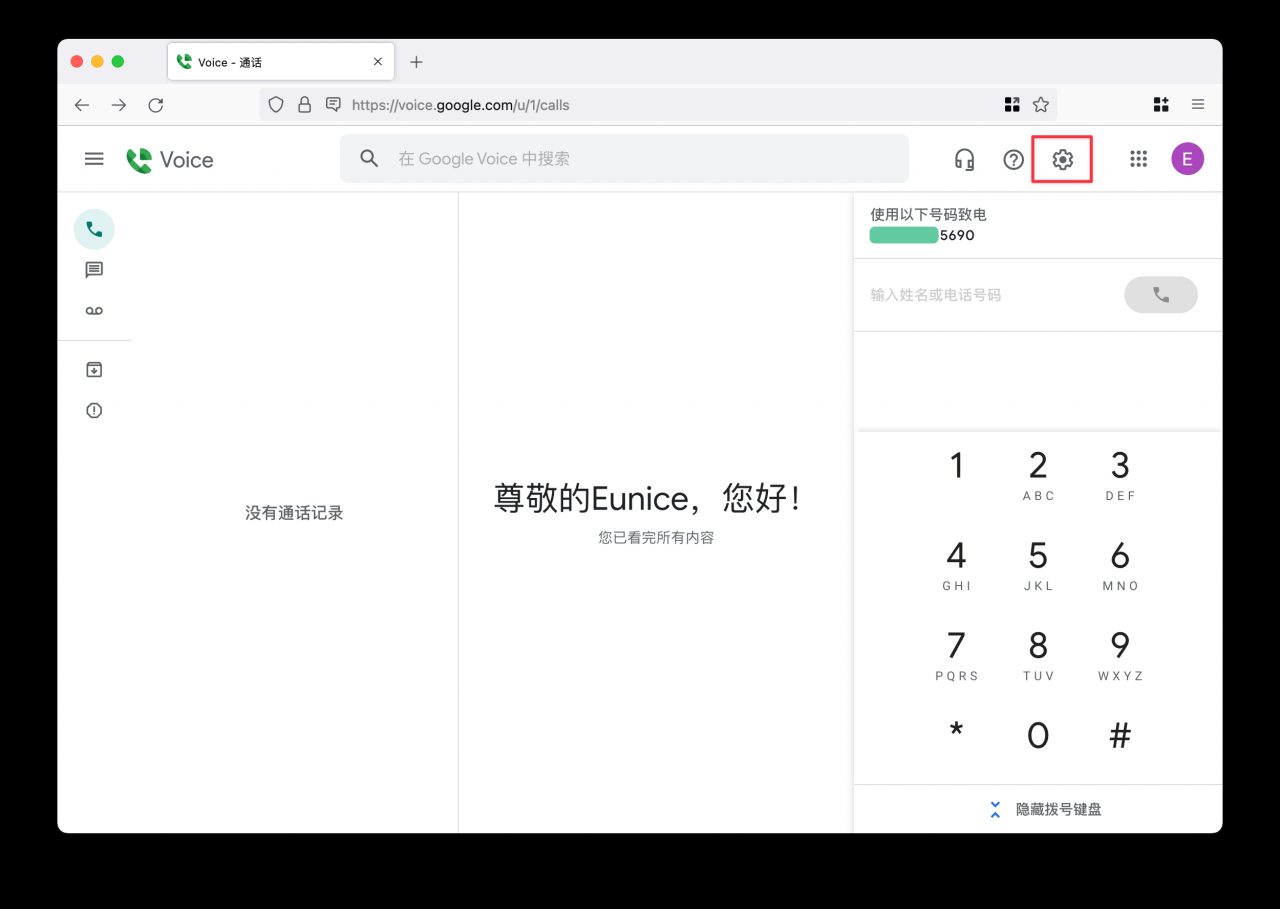Screen dimensions: 1280x909
Task: Select the Voice - 通话 browser tab
Action: (270, 62)
